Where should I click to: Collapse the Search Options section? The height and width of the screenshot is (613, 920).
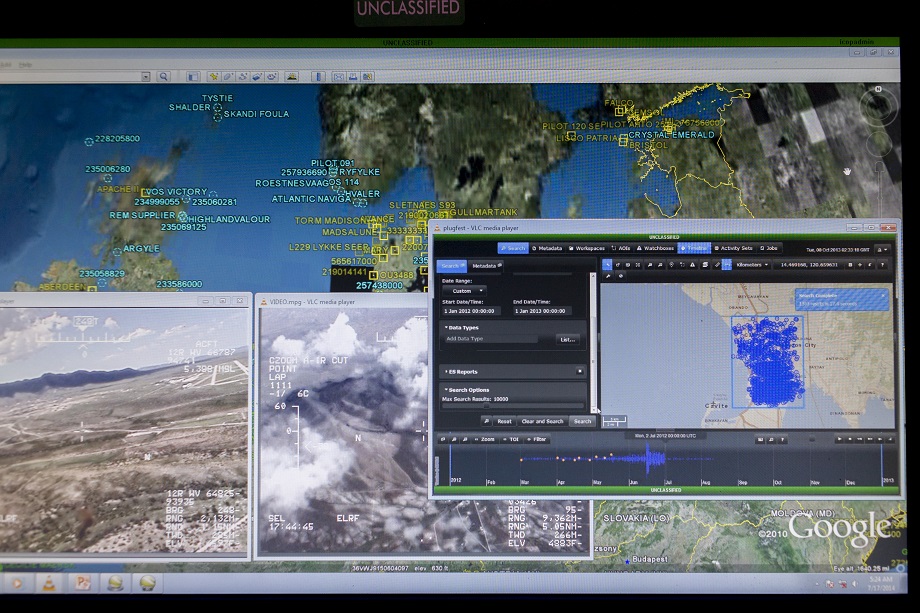click(467, 390)
